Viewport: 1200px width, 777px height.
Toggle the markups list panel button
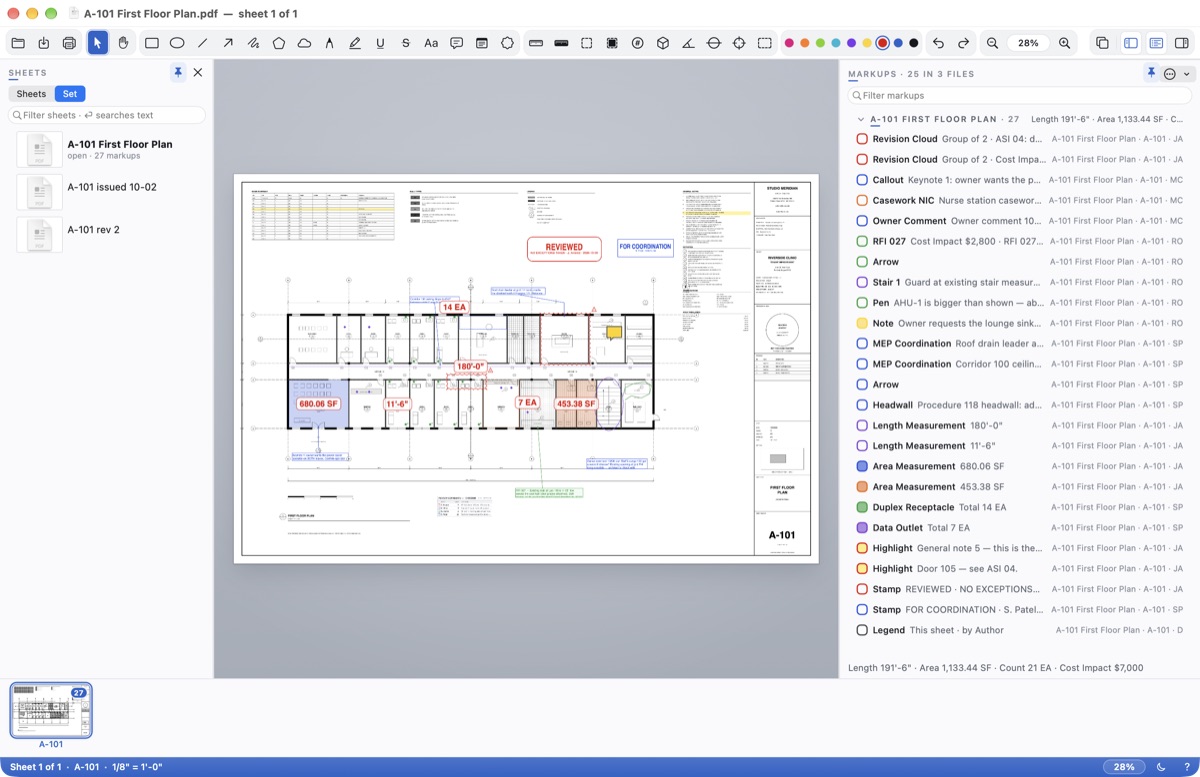(x=1156, y=43)
